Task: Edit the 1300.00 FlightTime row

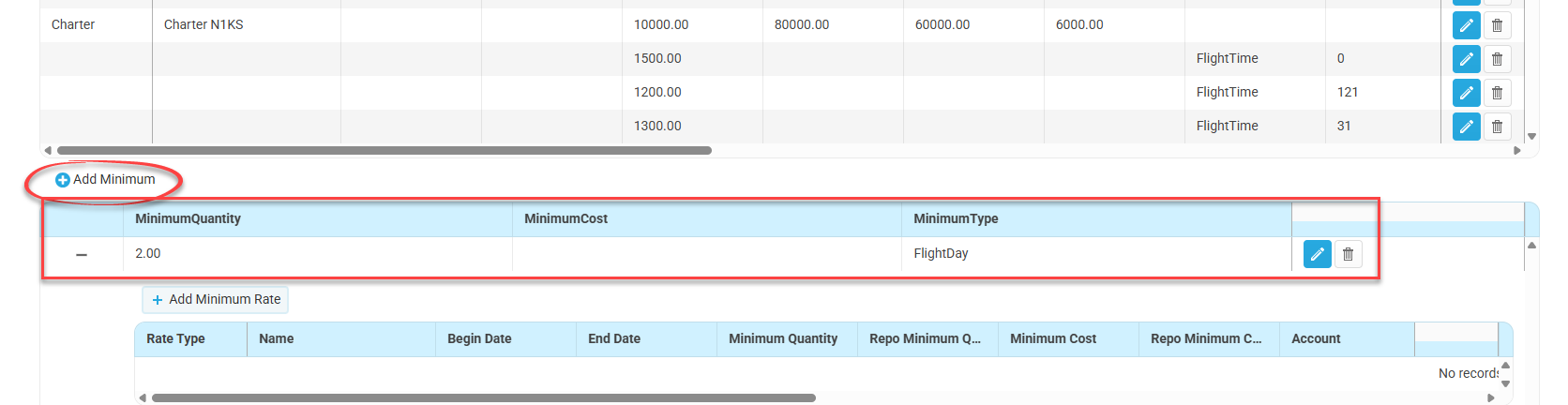Action: coord(1466,127)
